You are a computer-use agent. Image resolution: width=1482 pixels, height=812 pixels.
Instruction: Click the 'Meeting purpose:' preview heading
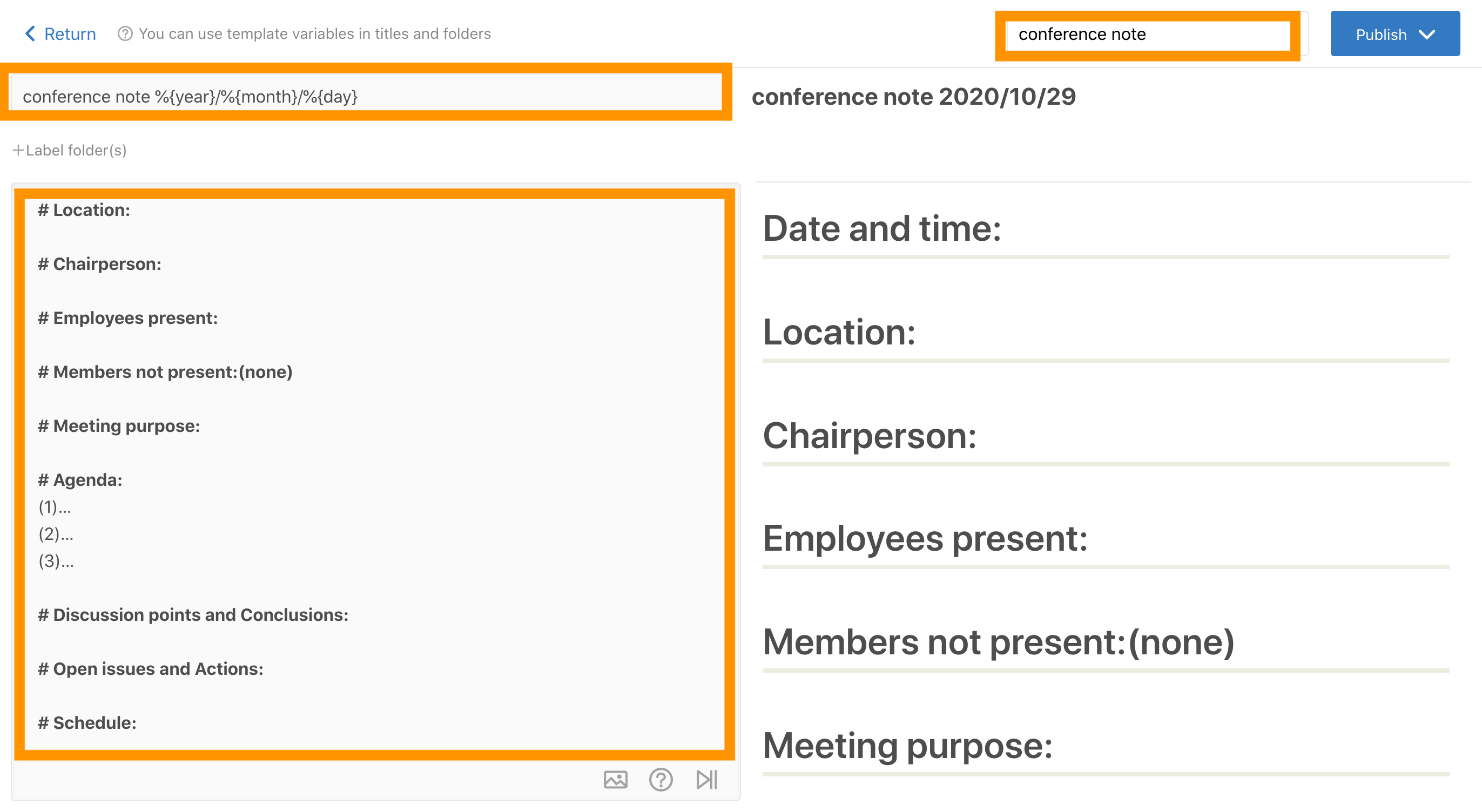[907, 746]
